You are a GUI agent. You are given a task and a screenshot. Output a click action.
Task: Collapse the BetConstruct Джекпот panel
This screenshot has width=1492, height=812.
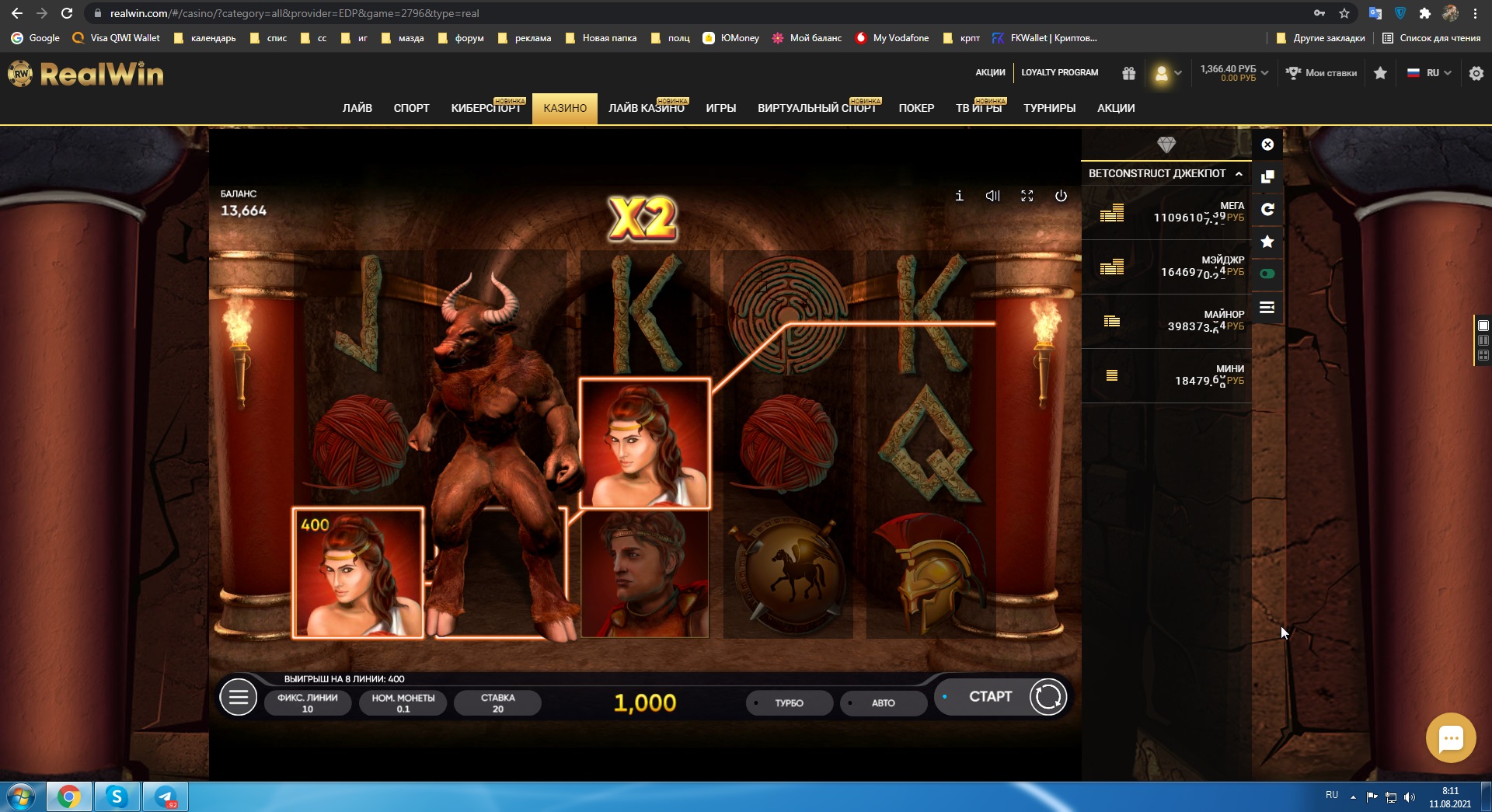click(x=1239, y=173)
